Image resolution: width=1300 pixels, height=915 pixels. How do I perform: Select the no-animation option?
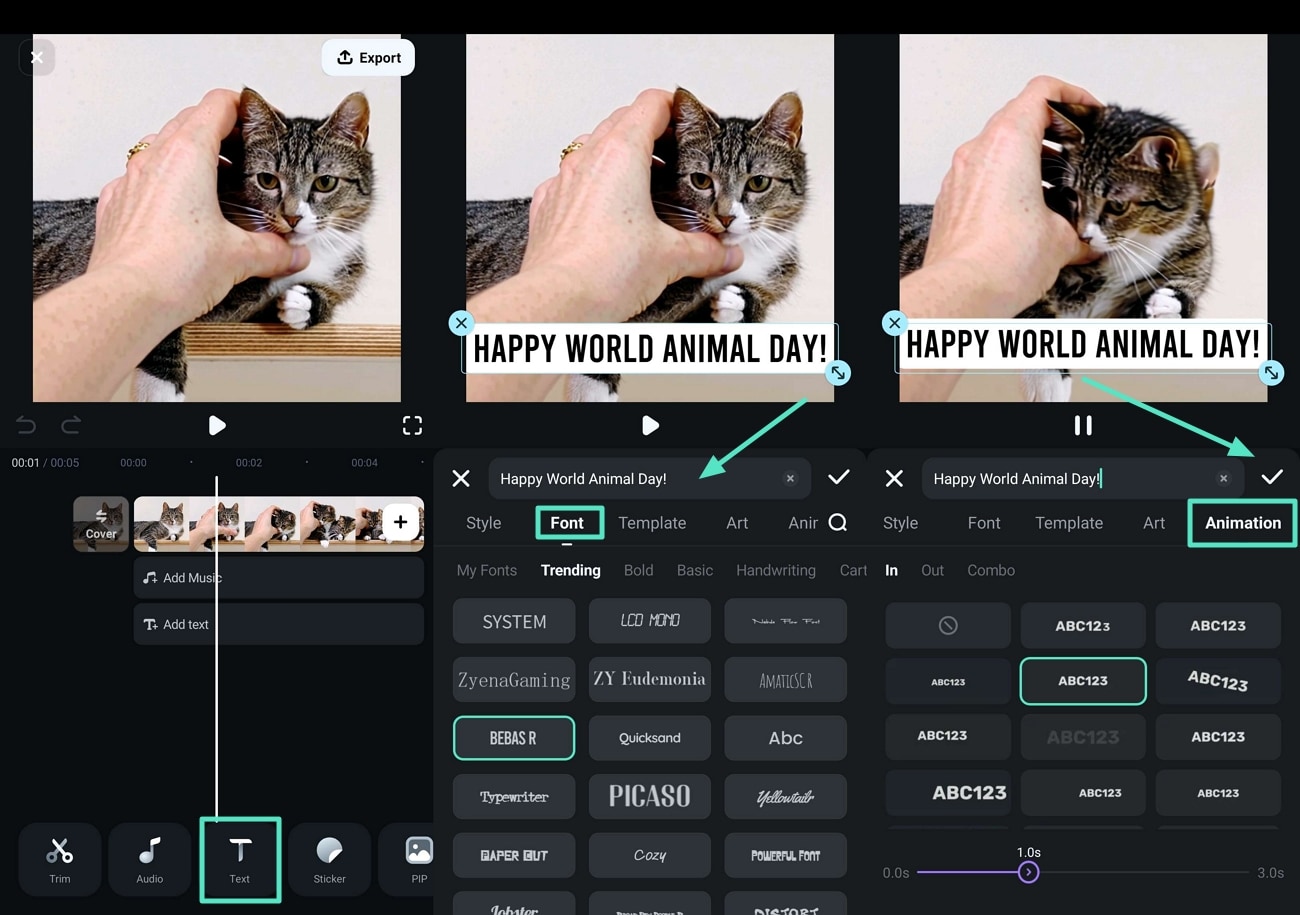[x=948, y=625]
